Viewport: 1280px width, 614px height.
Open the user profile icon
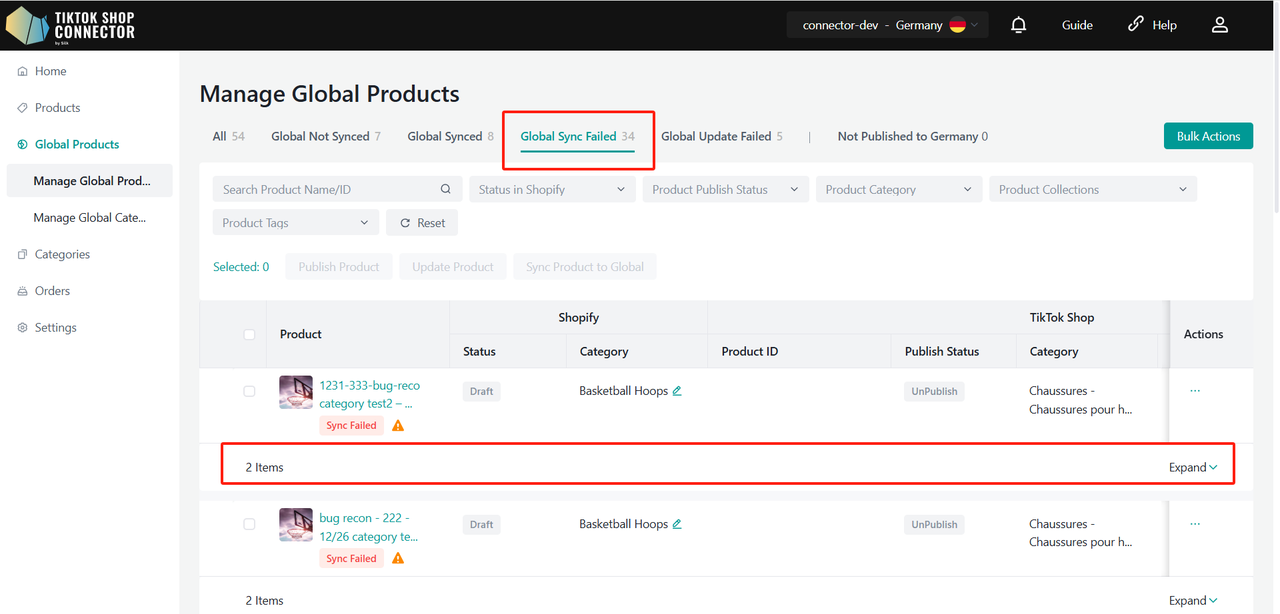pyautogui.click(x=1219, y=25)
